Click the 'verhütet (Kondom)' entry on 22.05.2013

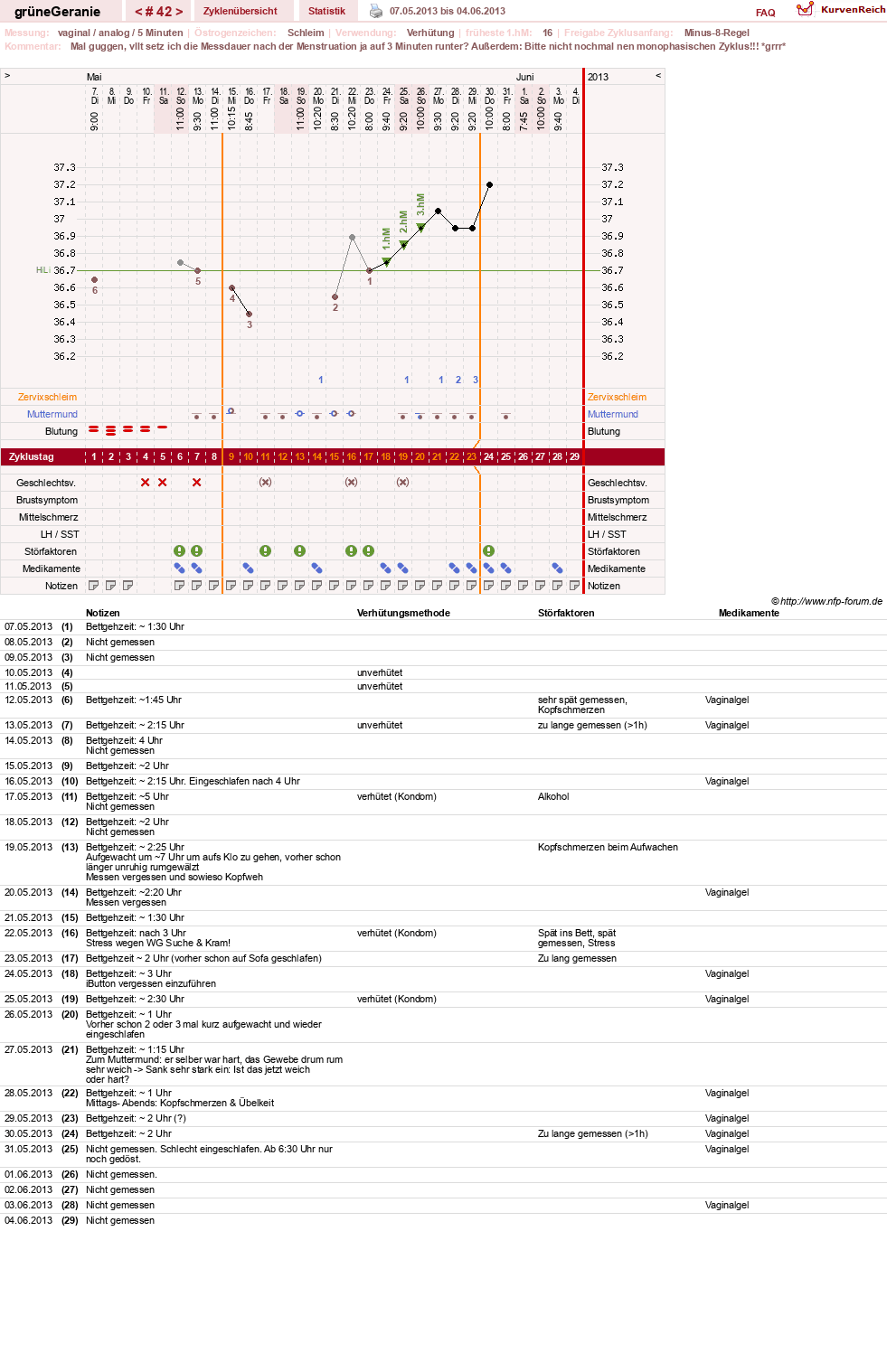[x=397, y=933]
